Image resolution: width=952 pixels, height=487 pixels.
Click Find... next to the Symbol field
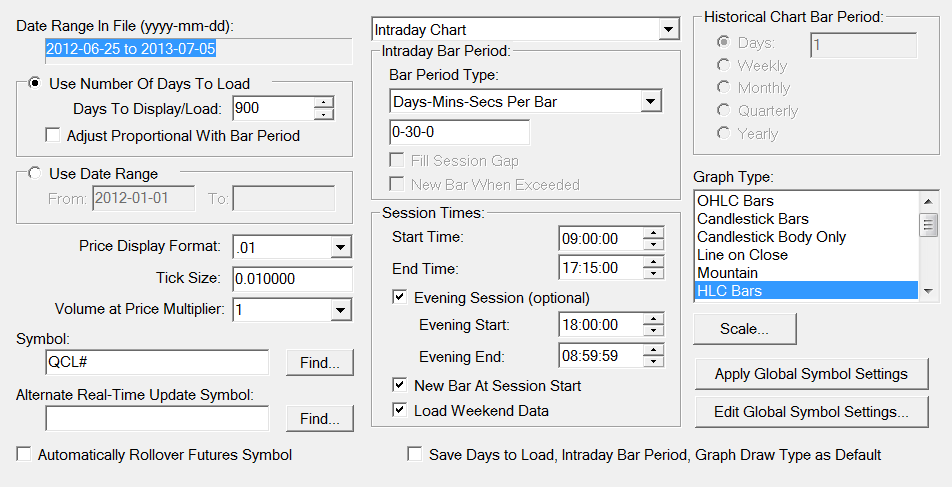[319, 362]
